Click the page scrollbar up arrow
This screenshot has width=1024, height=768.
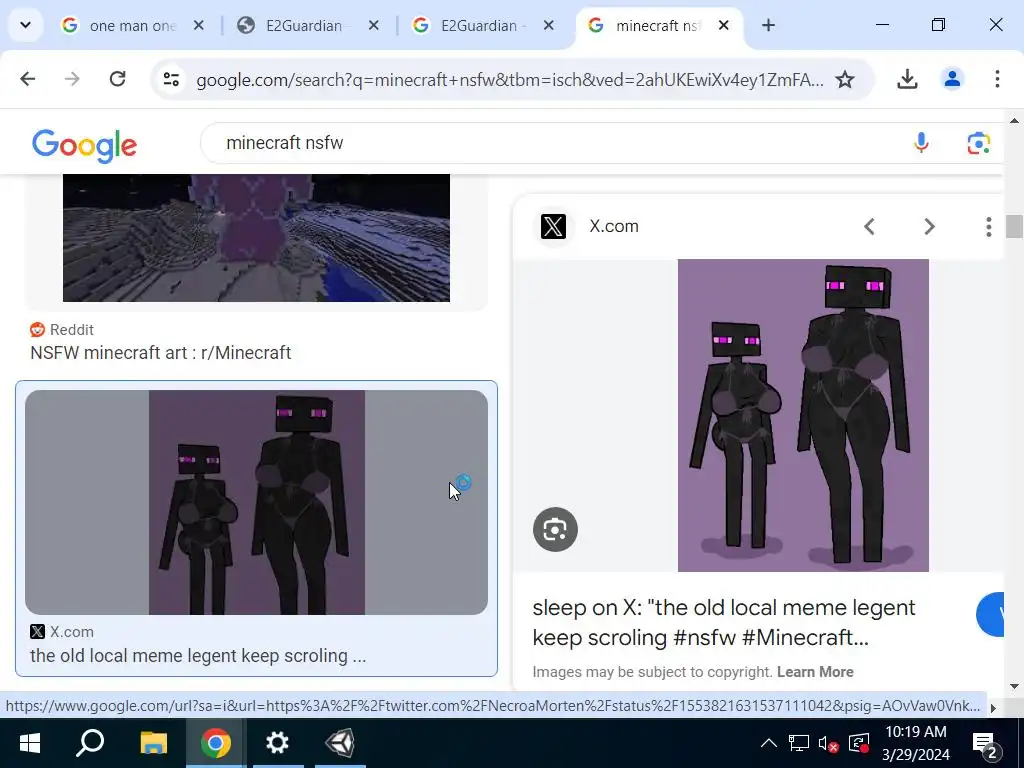coord(1014,121)
